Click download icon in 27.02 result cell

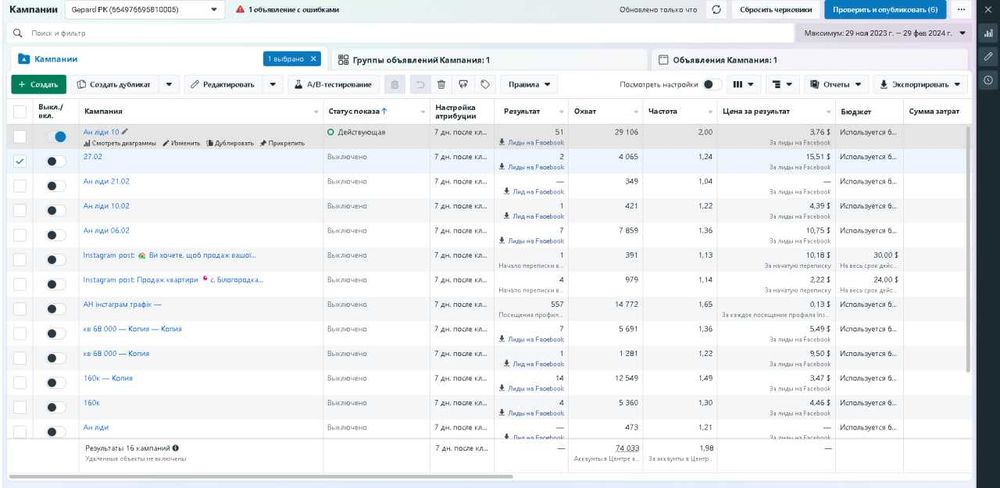502,167
